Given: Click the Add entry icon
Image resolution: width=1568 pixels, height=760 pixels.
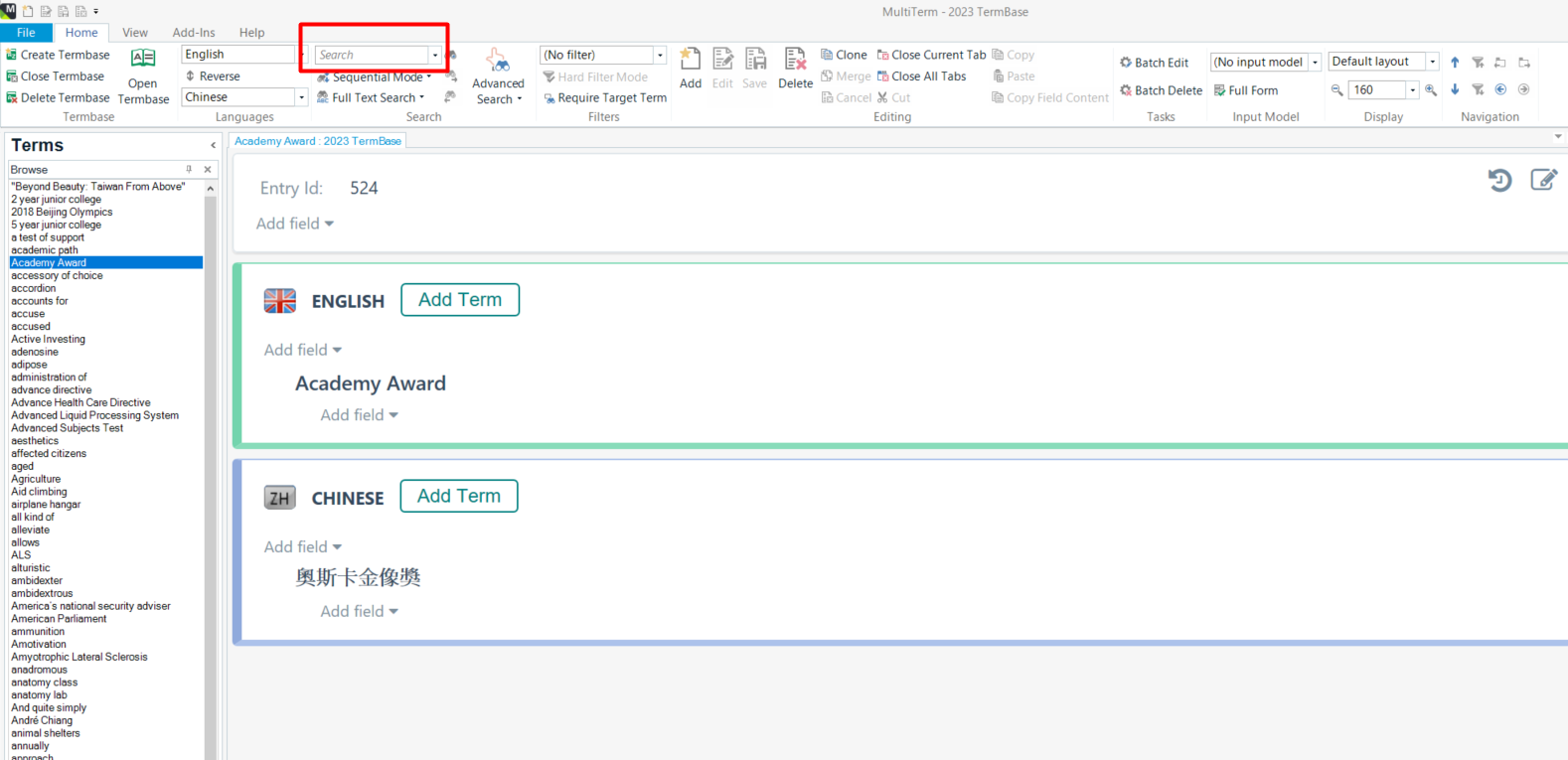Looking at the screenshot, I should [691, 59].
